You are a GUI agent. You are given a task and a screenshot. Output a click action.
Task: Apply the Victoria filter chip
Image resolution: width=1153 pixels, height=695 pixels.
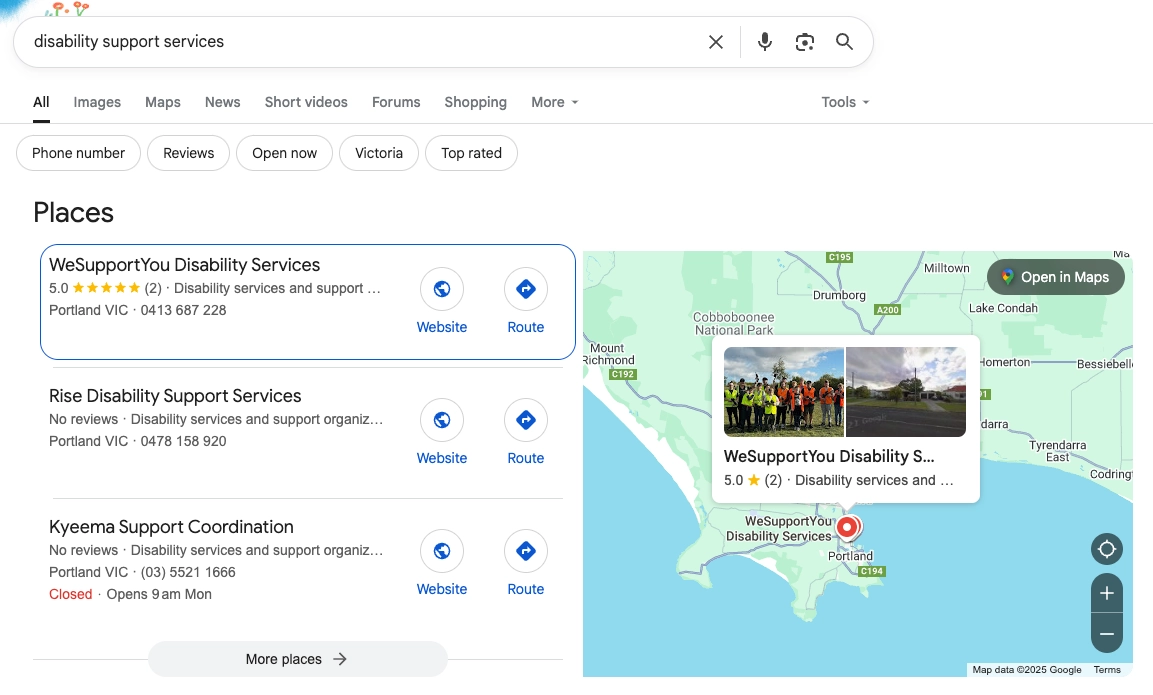[379, 153]
